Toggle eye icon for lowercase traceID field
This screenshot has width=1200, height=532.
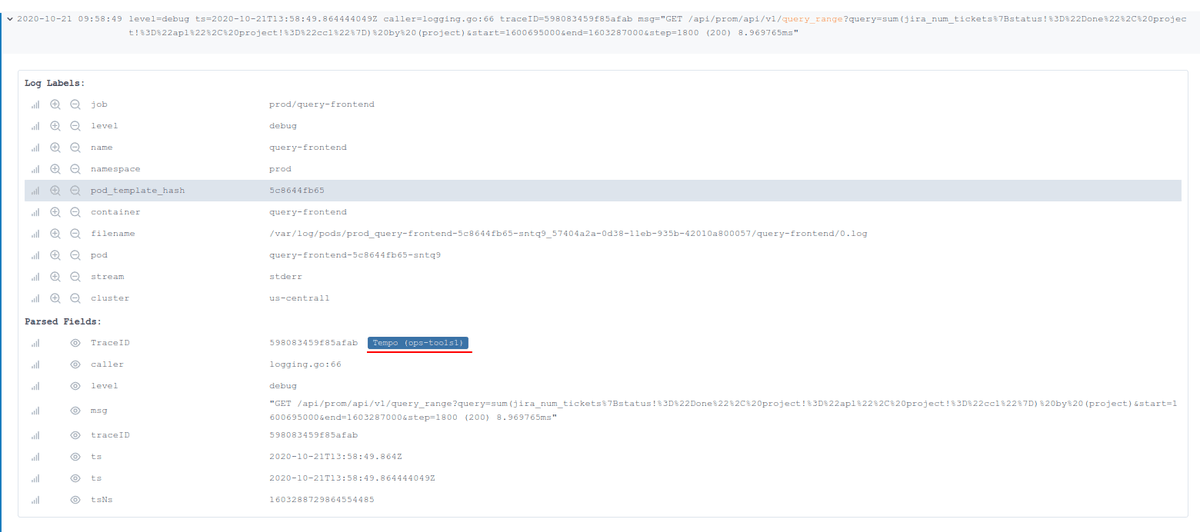[75, 435]
